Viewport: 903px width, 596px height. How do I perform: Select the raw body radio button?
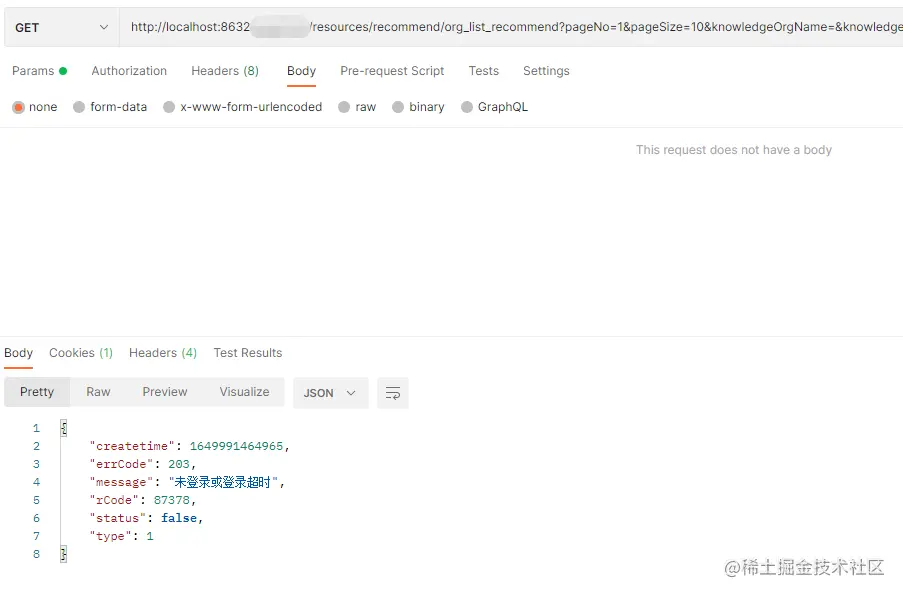[344, 107]
